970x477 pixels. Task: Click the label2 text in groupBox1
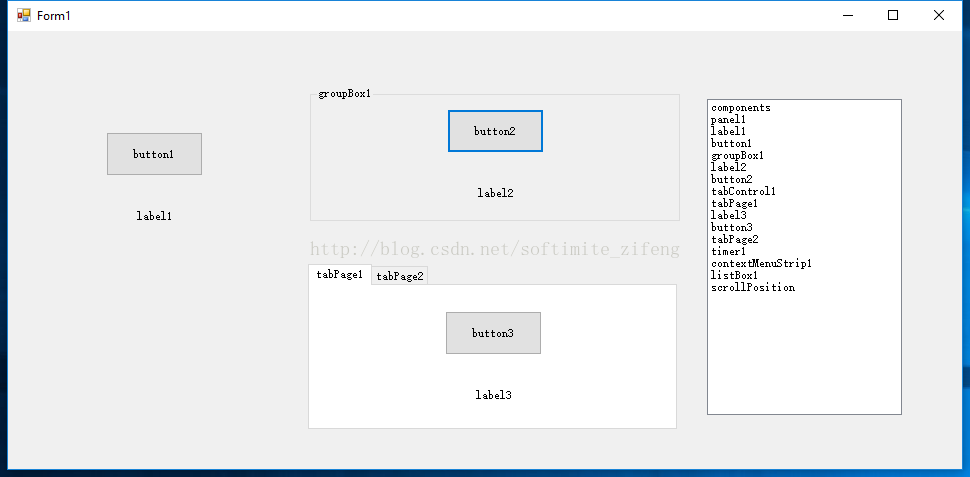pos(495,193)
